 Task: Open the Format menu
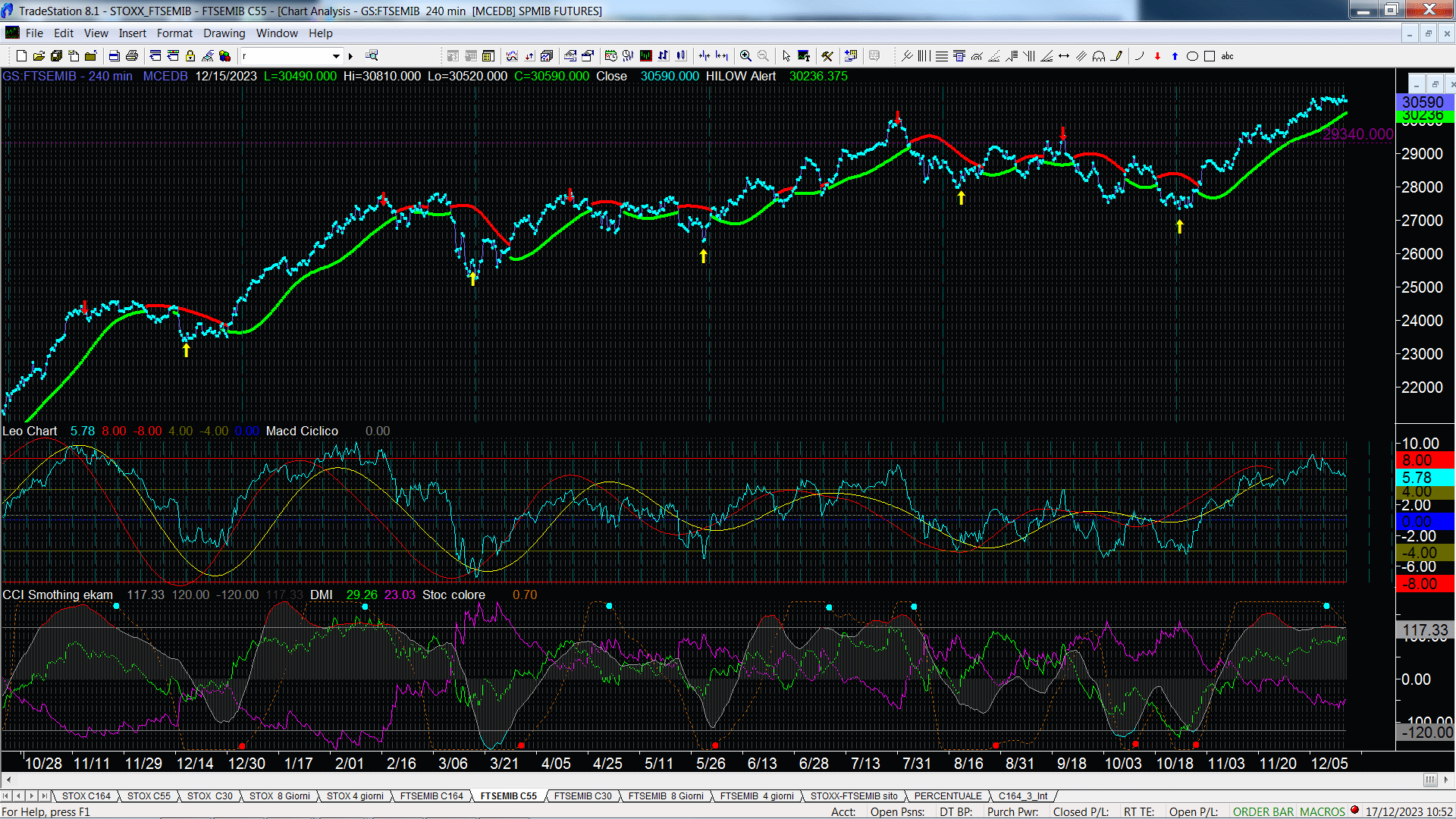(174, 33)
